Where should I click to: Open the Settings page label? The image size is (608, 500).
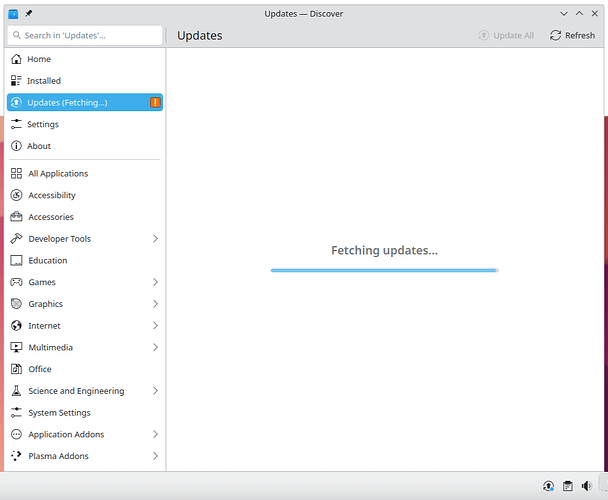point(43,124)
